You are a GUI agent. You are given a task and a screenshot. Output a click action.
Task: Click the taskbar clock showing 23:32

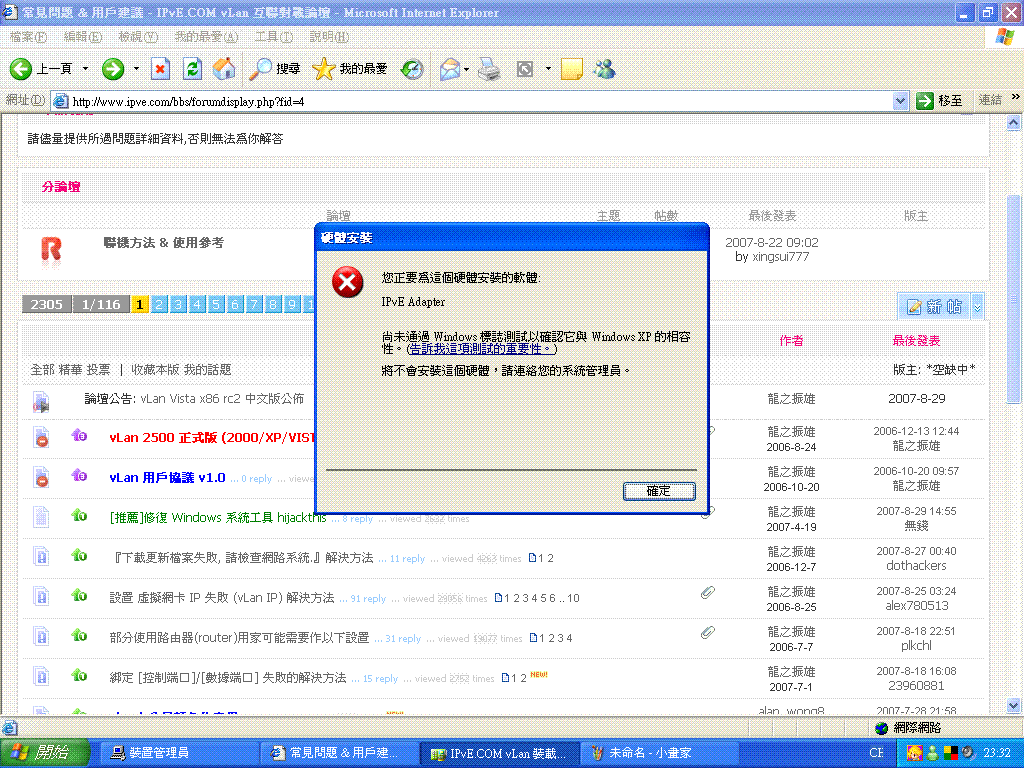(997, 753)
